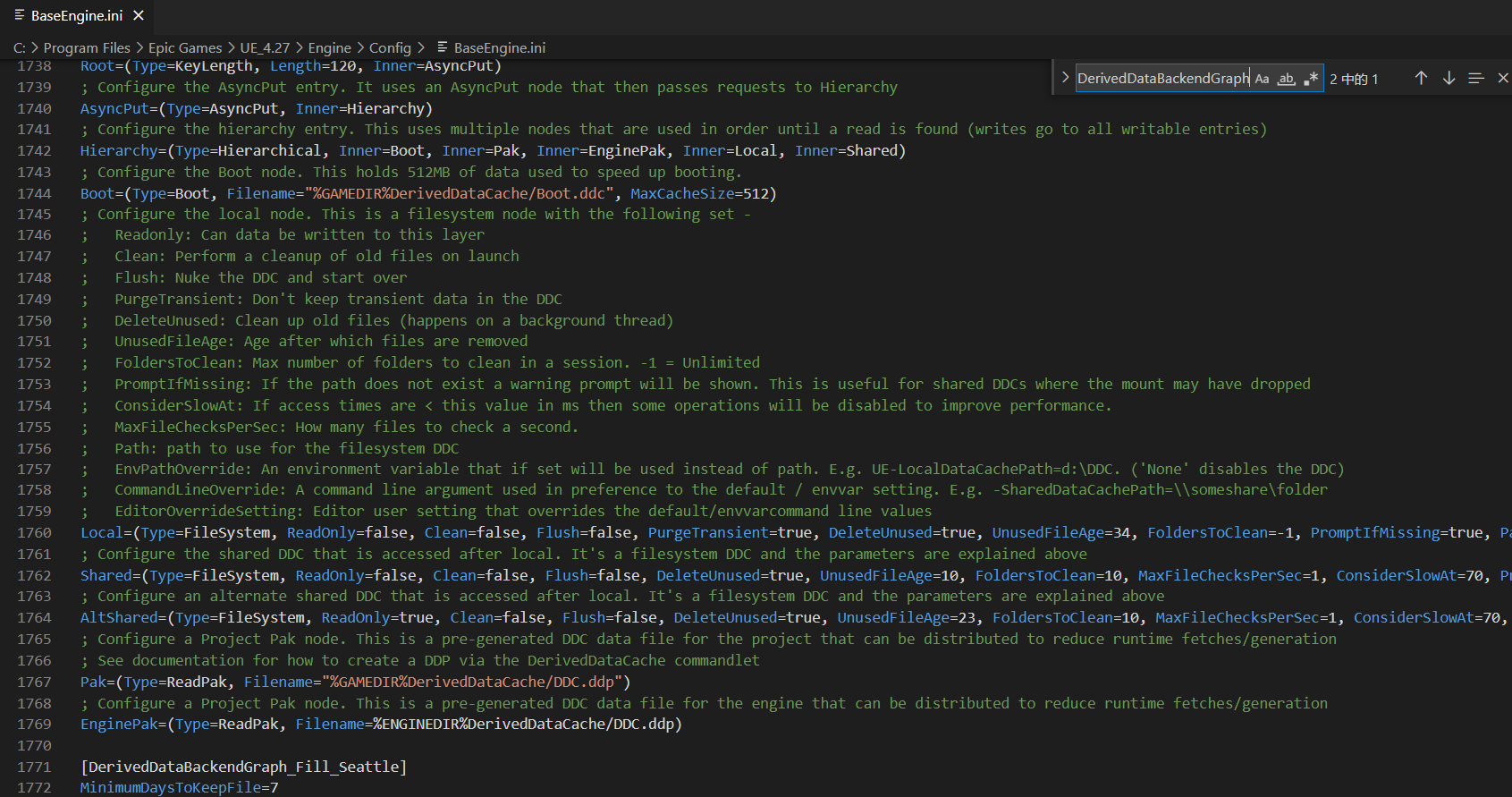Click the Local key on line 1760
Image resolution: width=1512 pixels, height=797 pixels.
[102, 533]
